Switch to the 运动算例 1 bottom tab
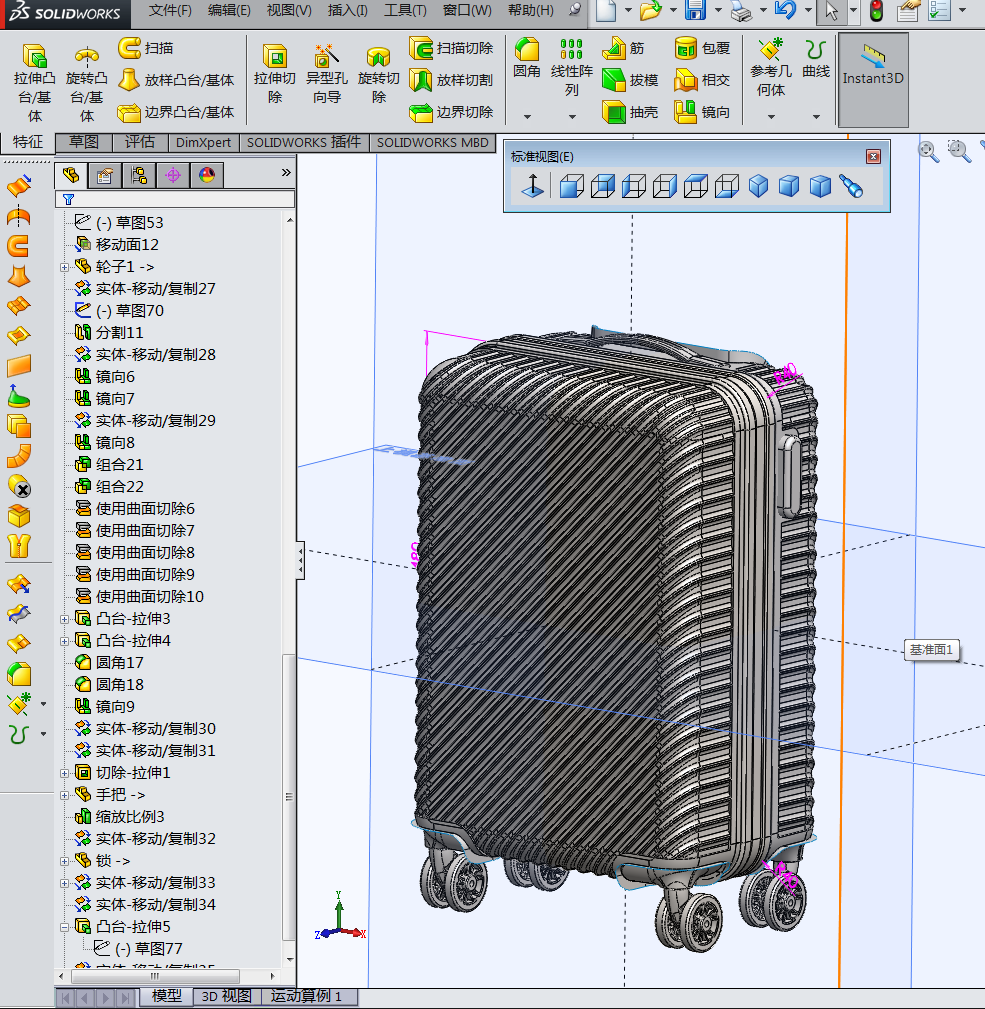The height and width of the screenshot is (1009, 985). pos(306,996)
